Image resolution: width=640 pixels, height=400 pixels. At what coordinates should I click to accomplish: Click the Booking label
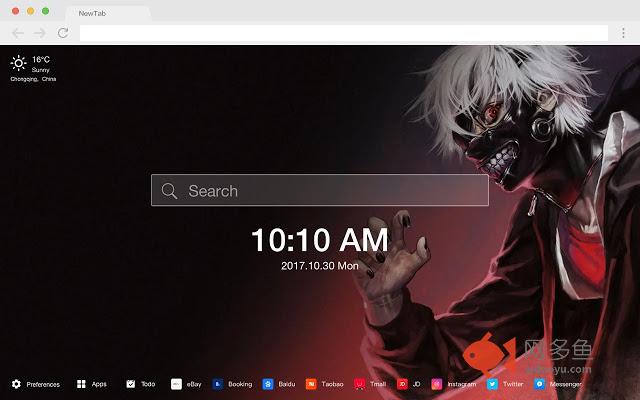240,384
